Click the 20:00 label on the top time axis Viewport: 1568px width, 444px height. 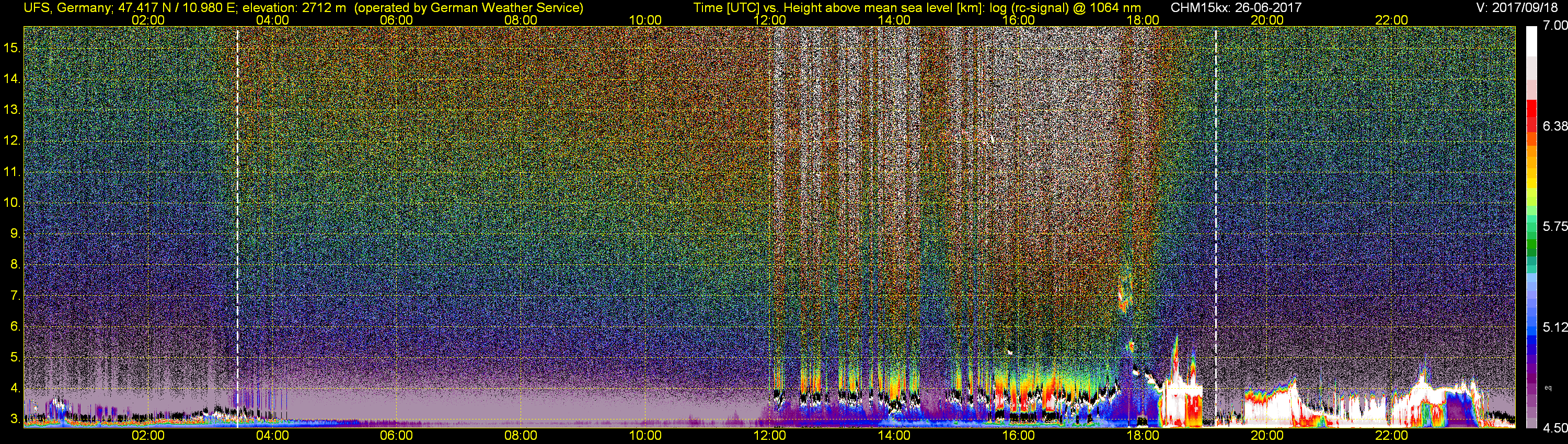pyautogui.click(x=1267, y=20)
